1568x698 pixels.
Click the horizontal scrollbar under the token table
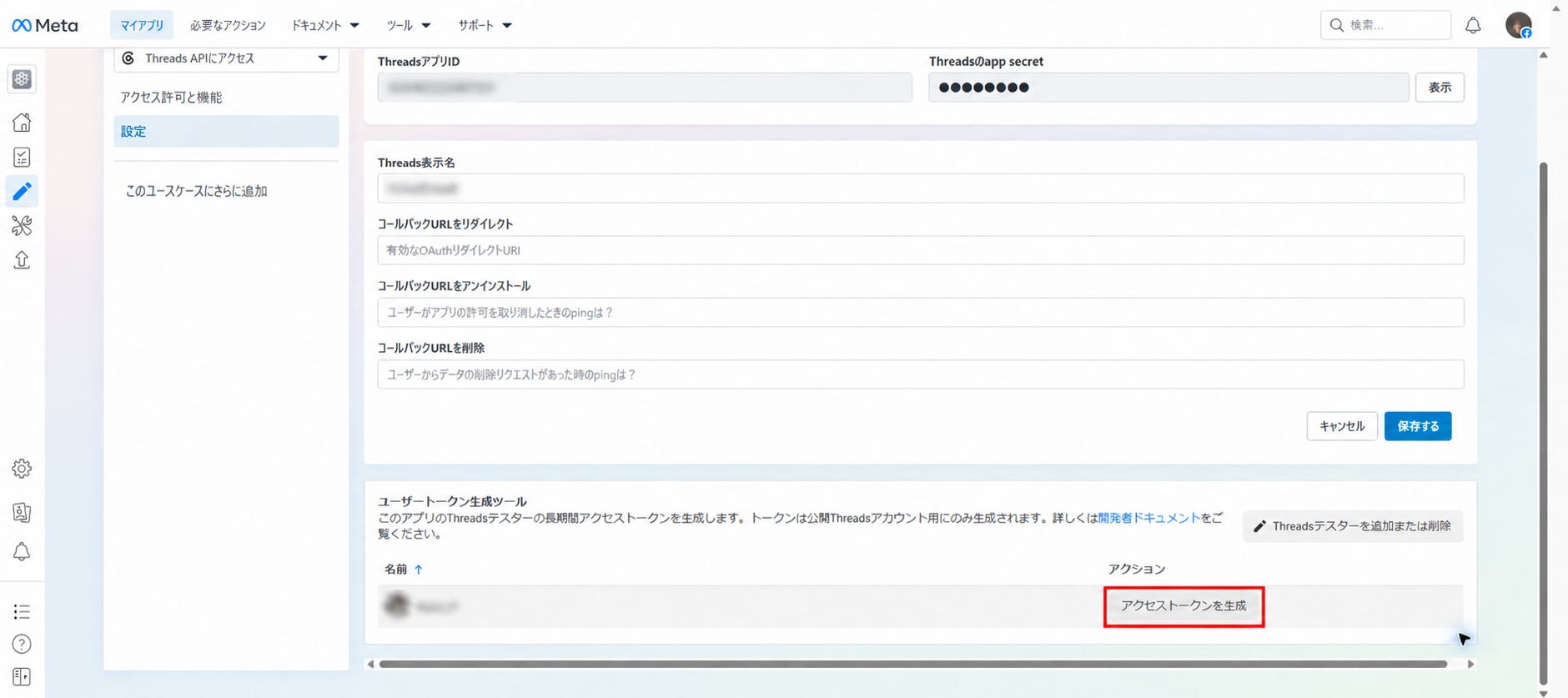912,664
